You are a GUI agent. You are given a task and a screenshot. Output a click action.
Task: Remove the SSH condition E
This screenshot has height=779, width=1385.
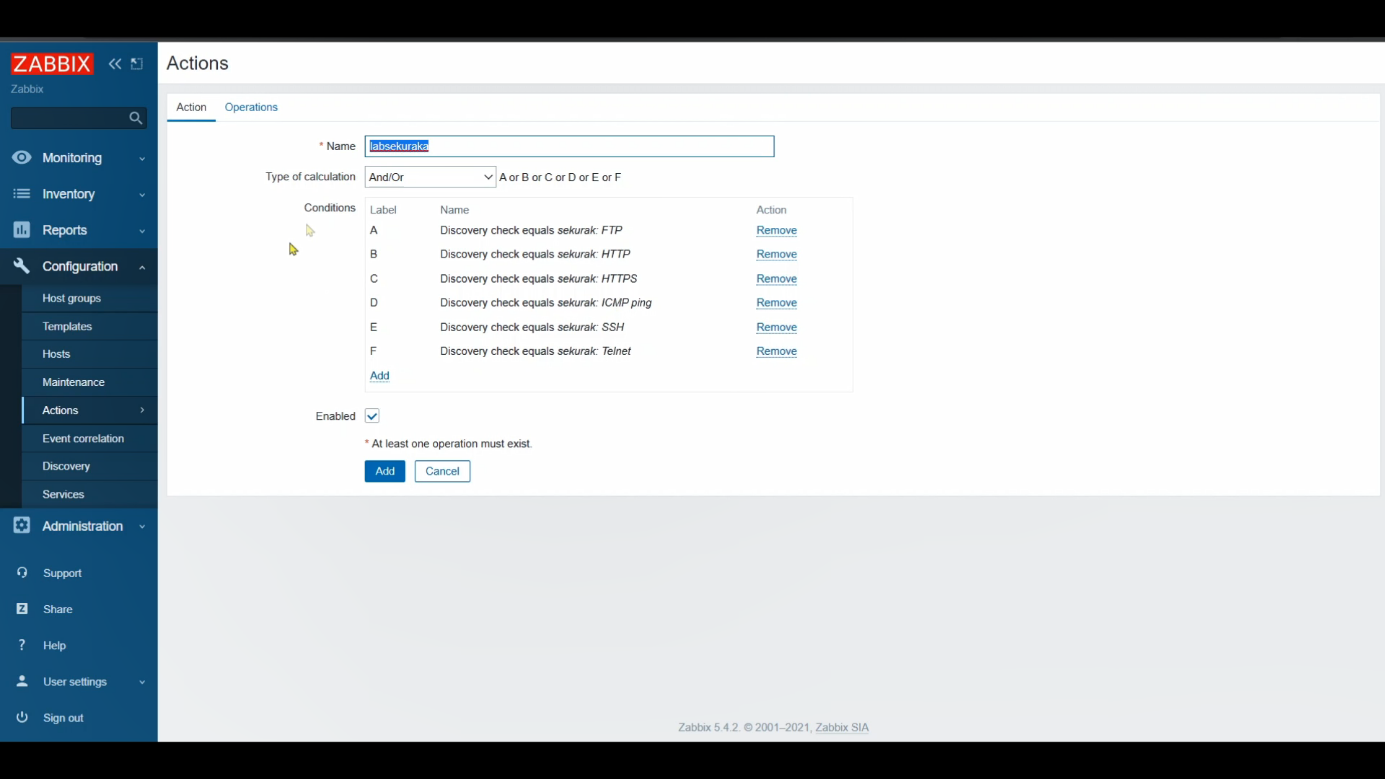[x=776, y=327]
